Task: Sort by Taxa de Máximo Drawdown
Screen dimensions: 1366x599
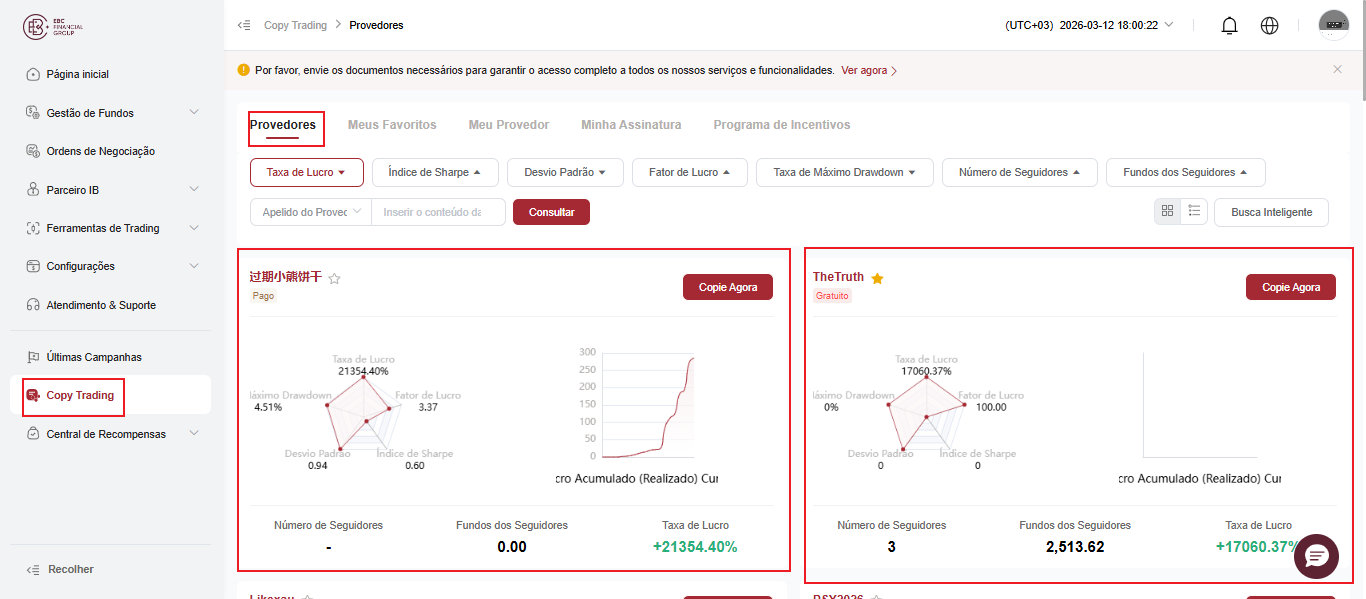Action: 845,172
